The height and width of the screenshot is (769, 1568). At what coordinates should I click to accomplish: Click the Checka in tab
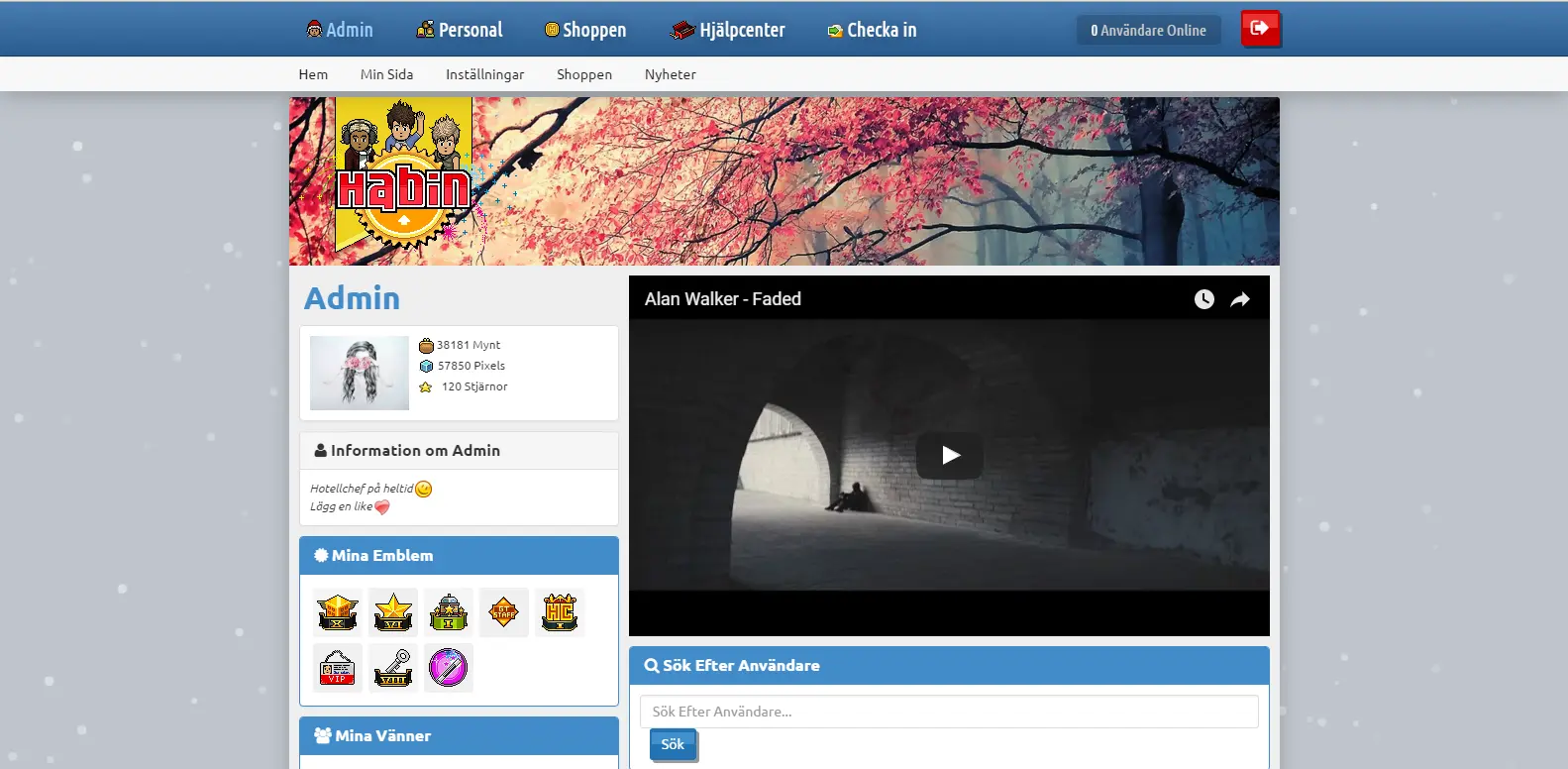tap(873, 30)
